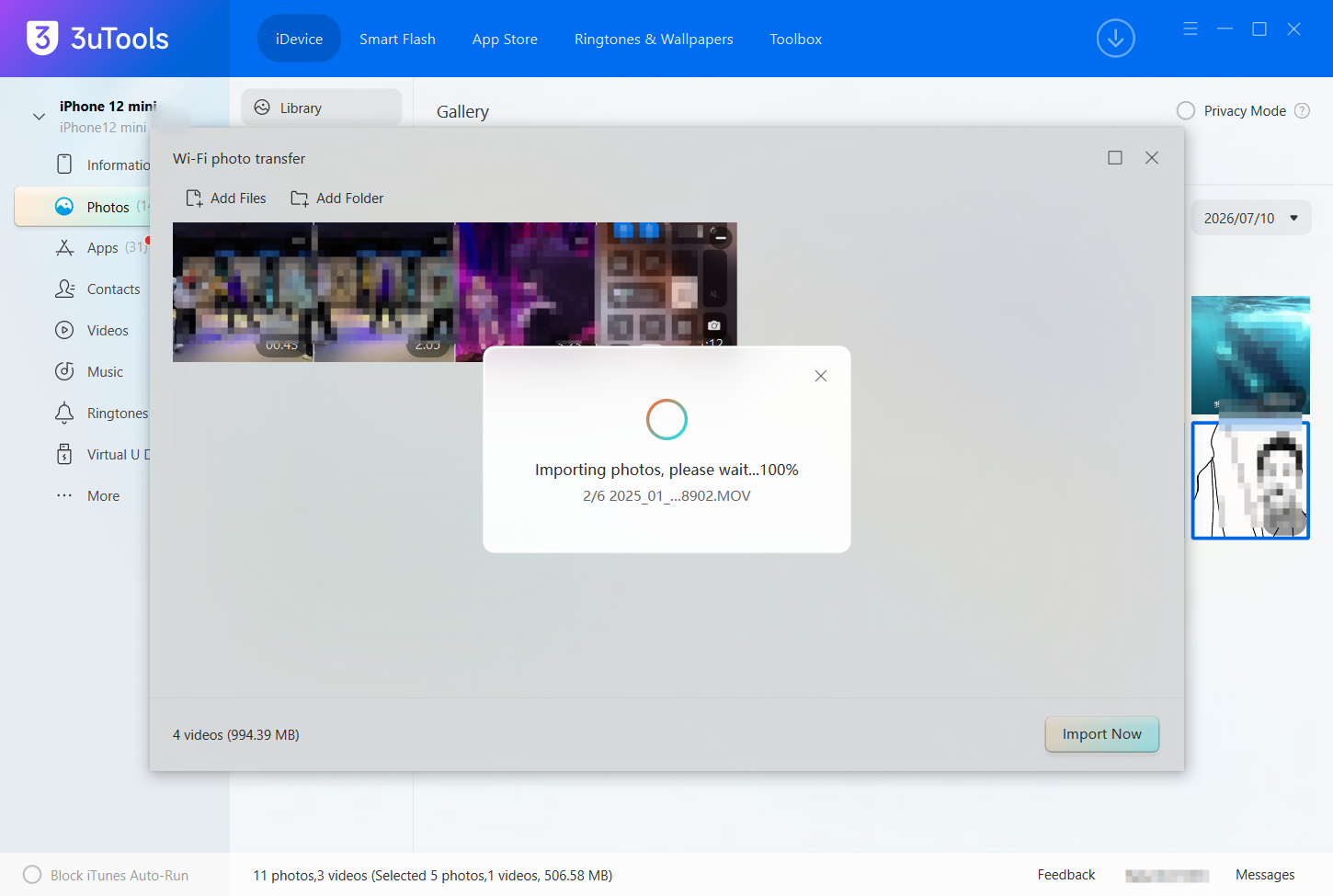Click the Add Files button label
This screenshot has width=1333, height=896.
(238, 198)
